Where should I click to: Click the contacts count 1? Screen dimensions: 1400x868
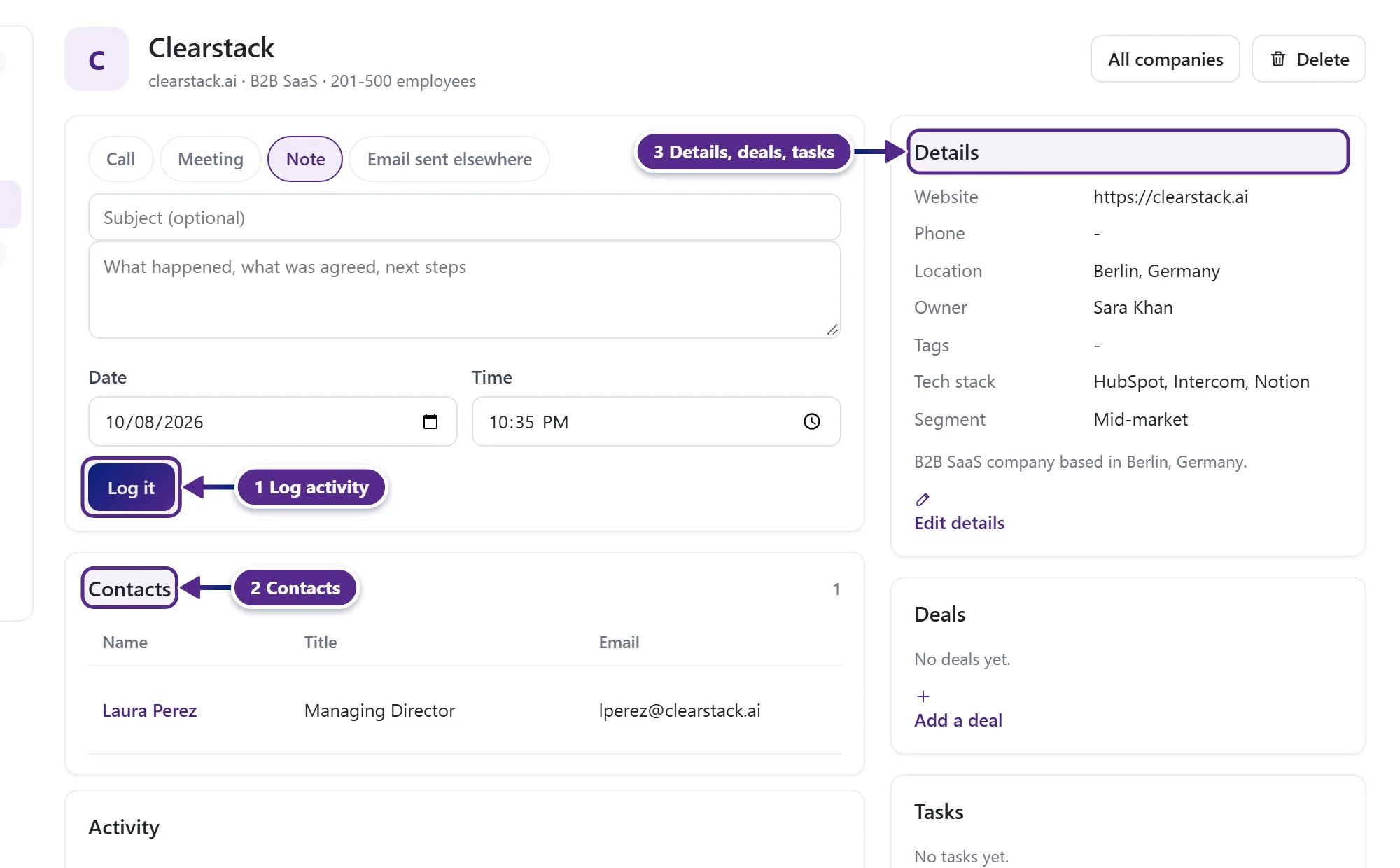click(x=836, y=589)
